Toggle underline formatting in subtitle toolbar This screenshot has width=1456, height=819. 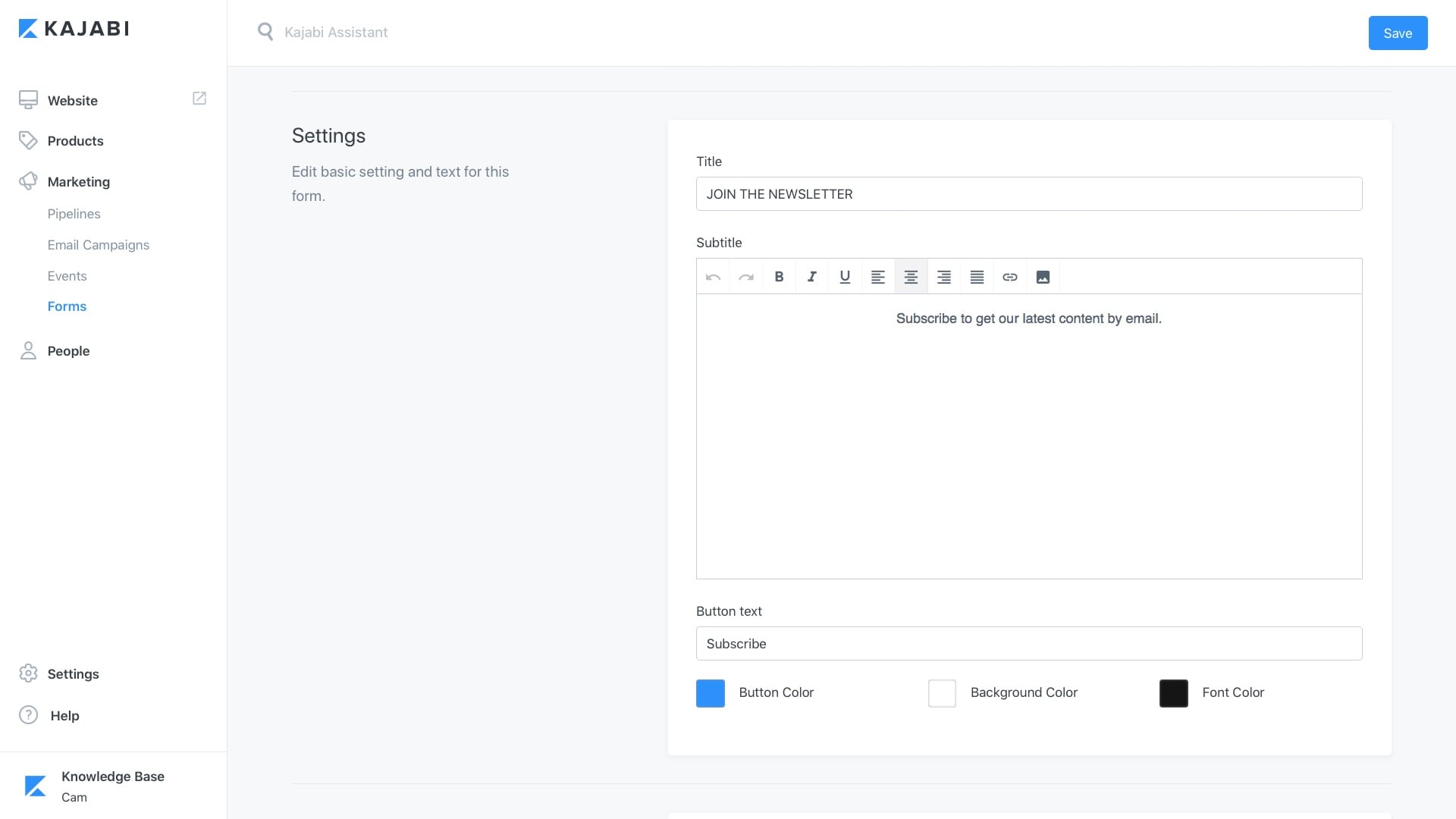(x=845, y=277)
